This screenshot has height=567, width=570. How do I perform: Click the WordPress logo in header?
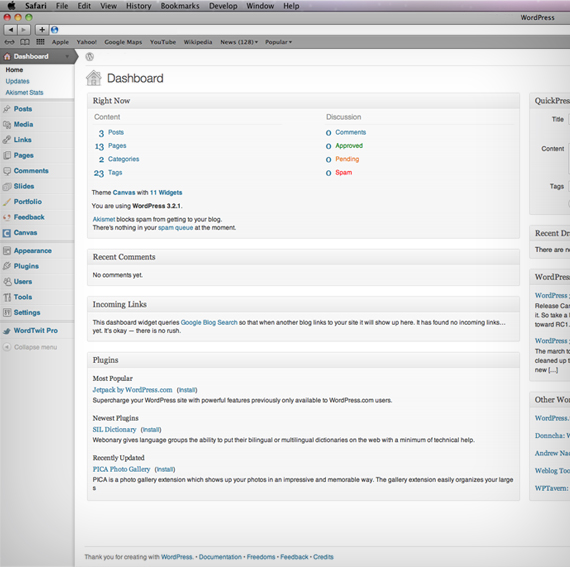point(90,57)
